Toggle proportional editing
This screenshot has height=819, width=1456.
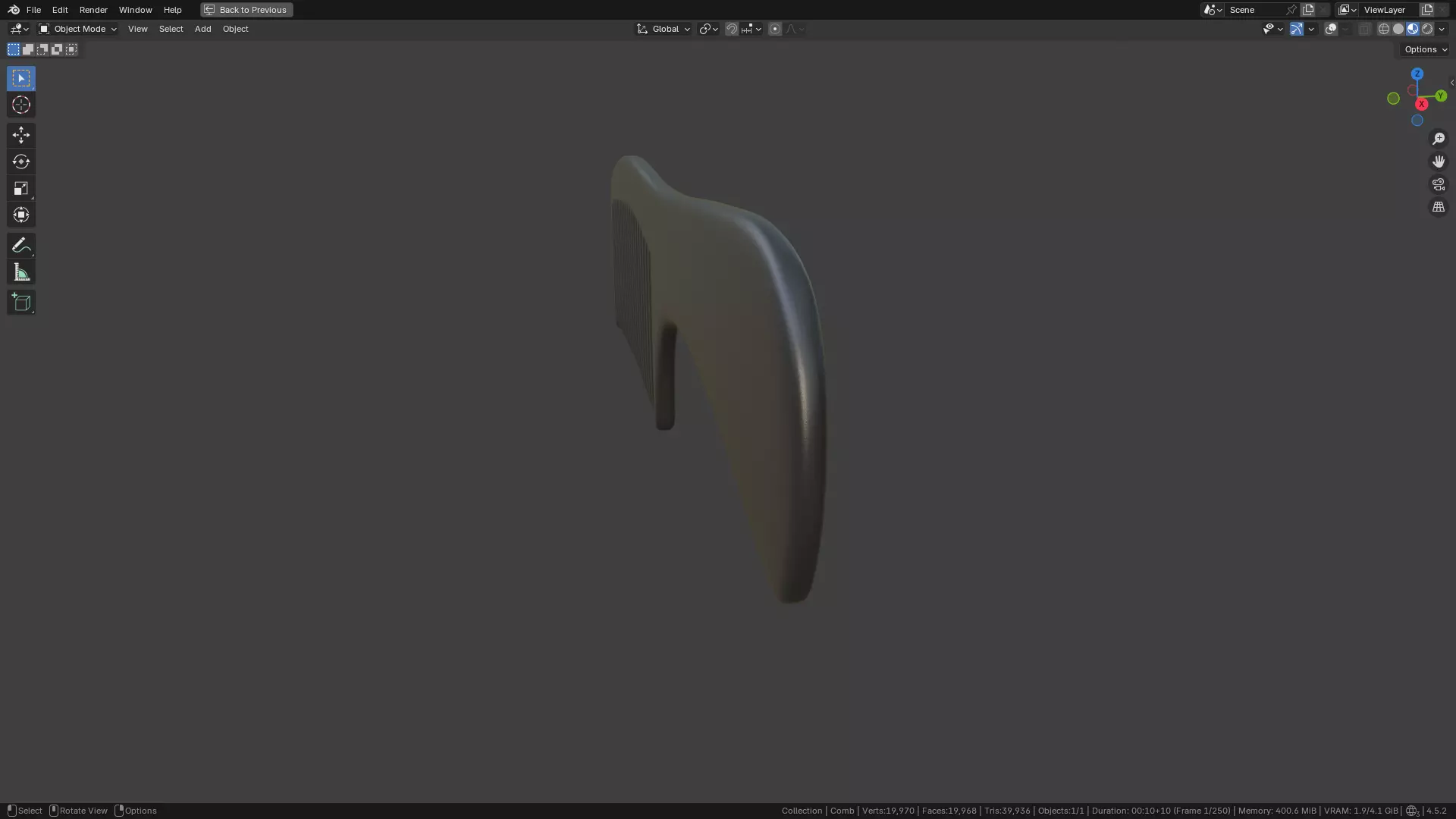775,29
